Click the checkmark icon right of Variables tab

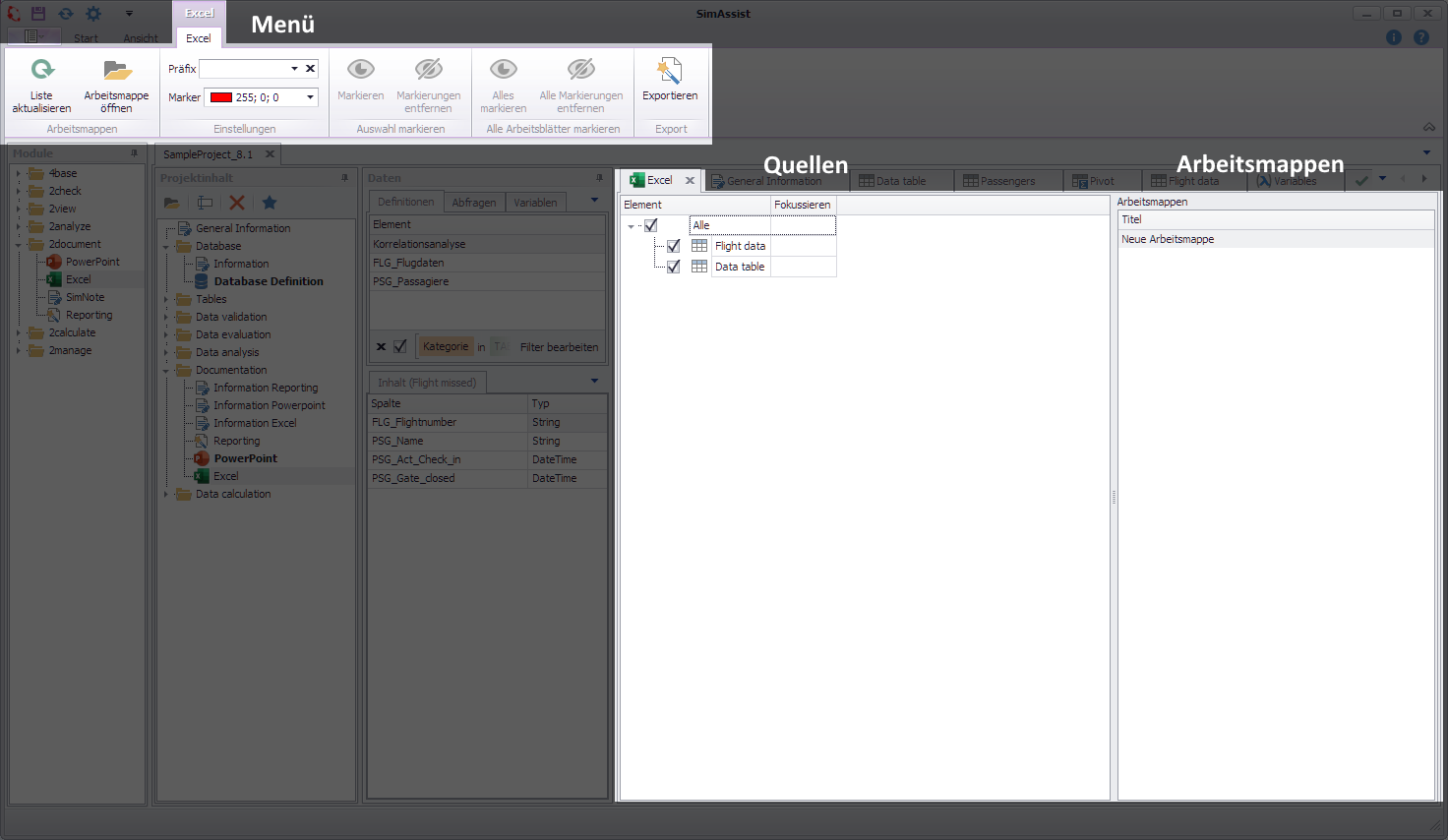(x=1361, y=181)
